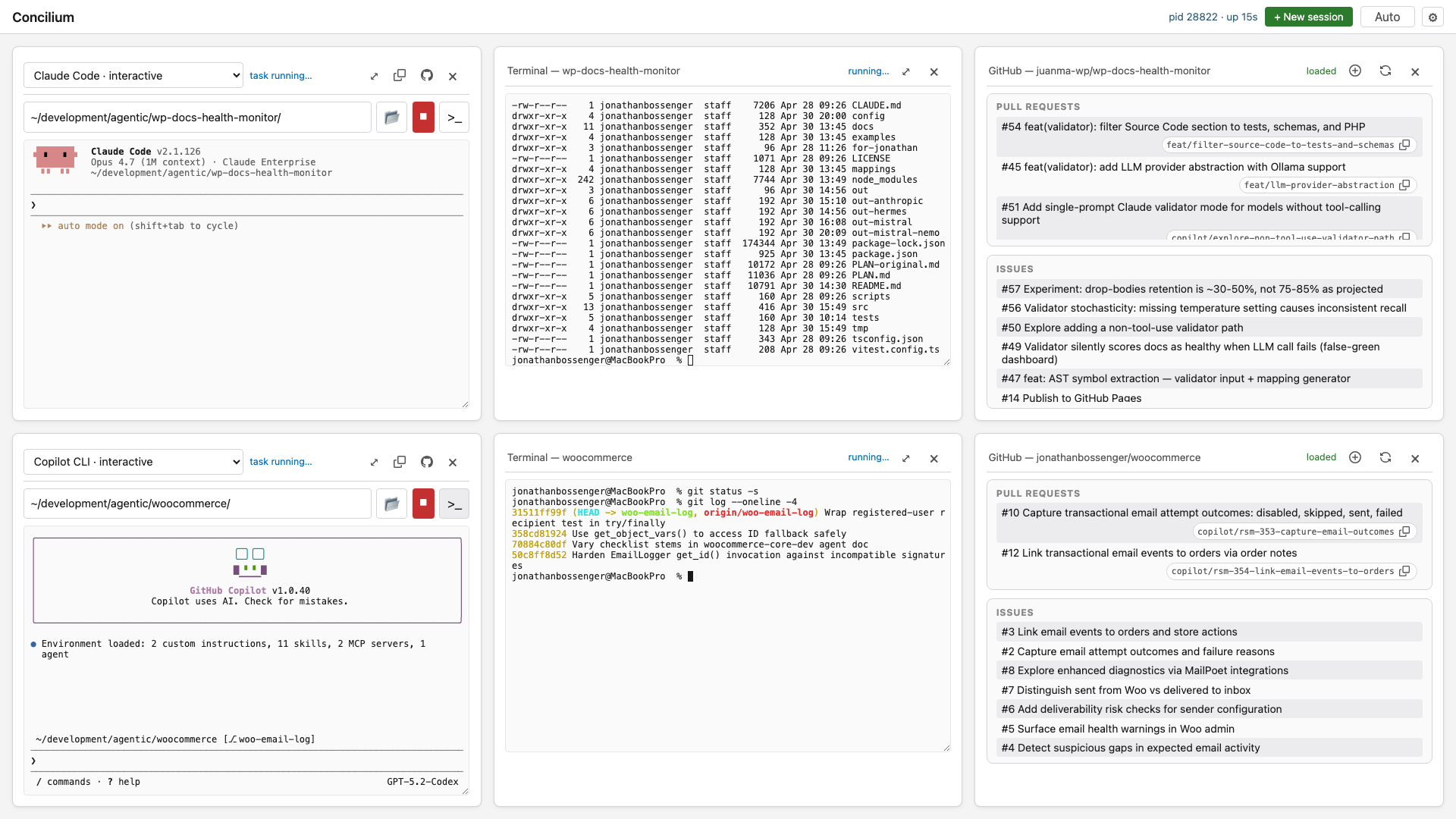Viewport: 1456px width, 819px height.
Task: Open the Copilot CLI · interactive dropdown
Action: (x=133, y=462)
